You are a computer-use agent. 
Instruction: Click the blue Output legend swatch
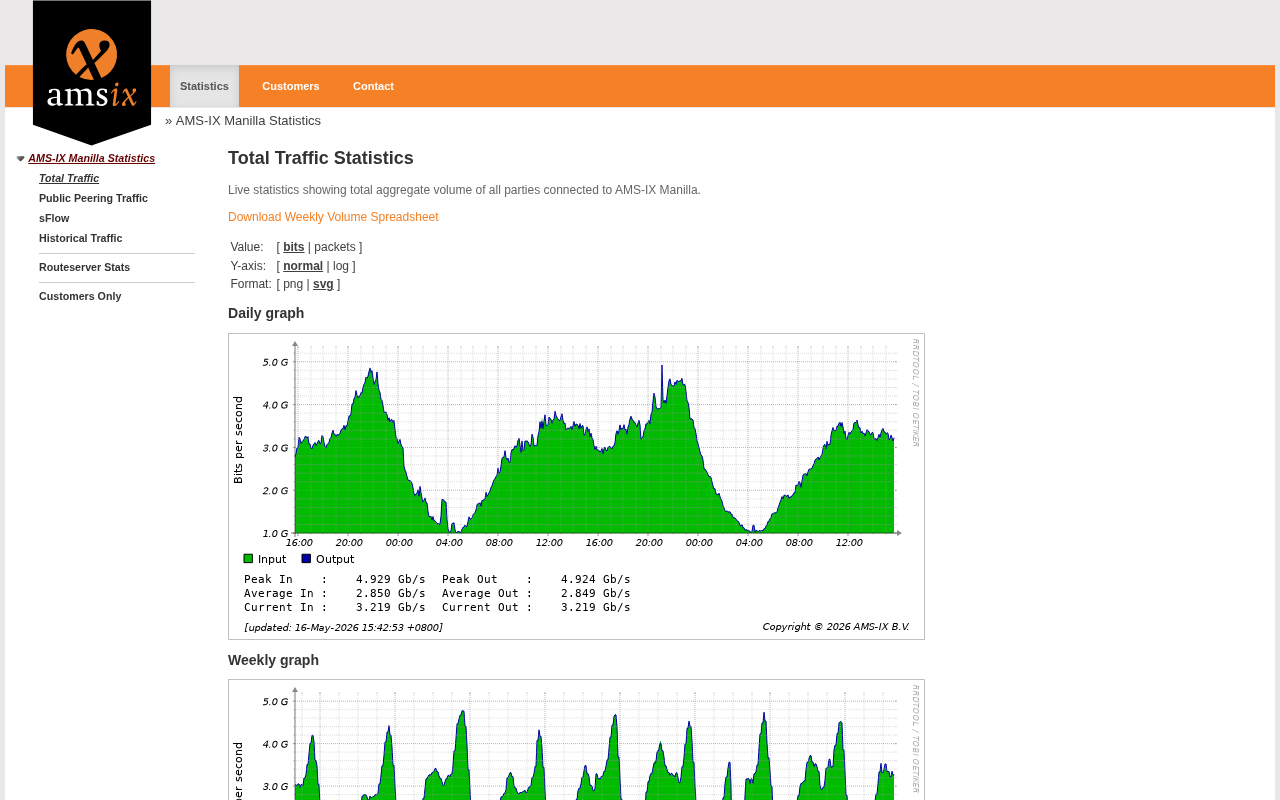[306, 558]
